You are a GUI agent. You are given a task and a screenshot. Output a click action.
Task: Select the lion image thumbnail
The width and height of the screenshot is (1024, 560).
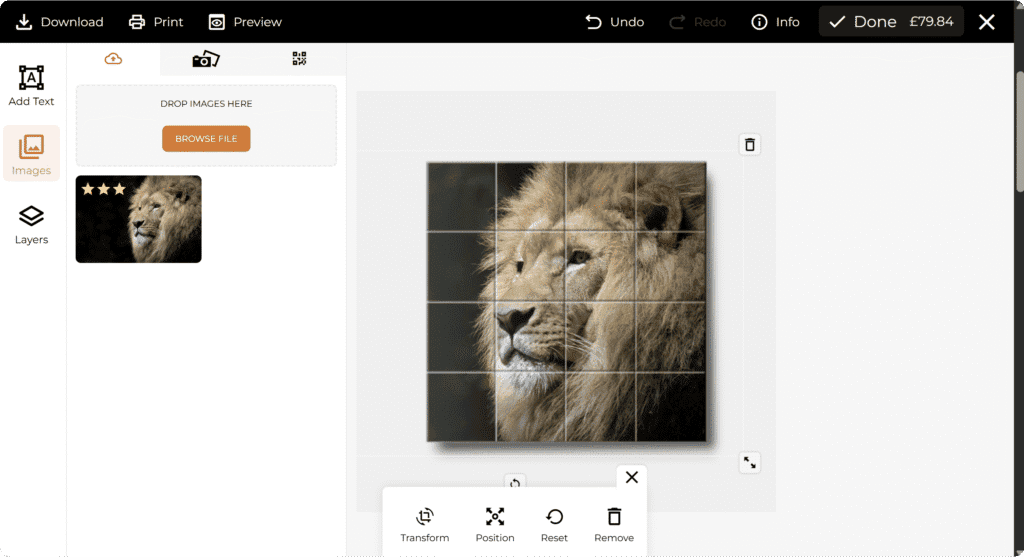pos(139,219)
